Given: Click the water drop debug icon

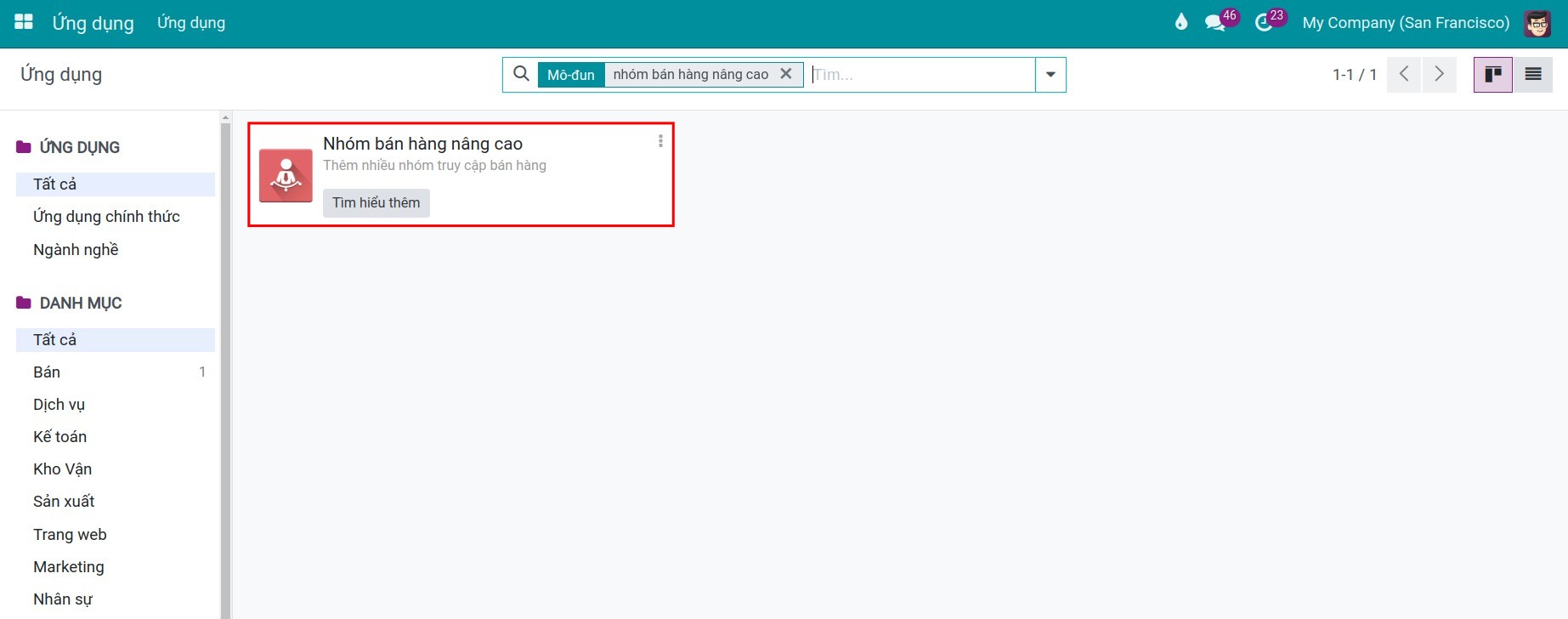Looking at the screenshot, I should (x=1180, y=22).
